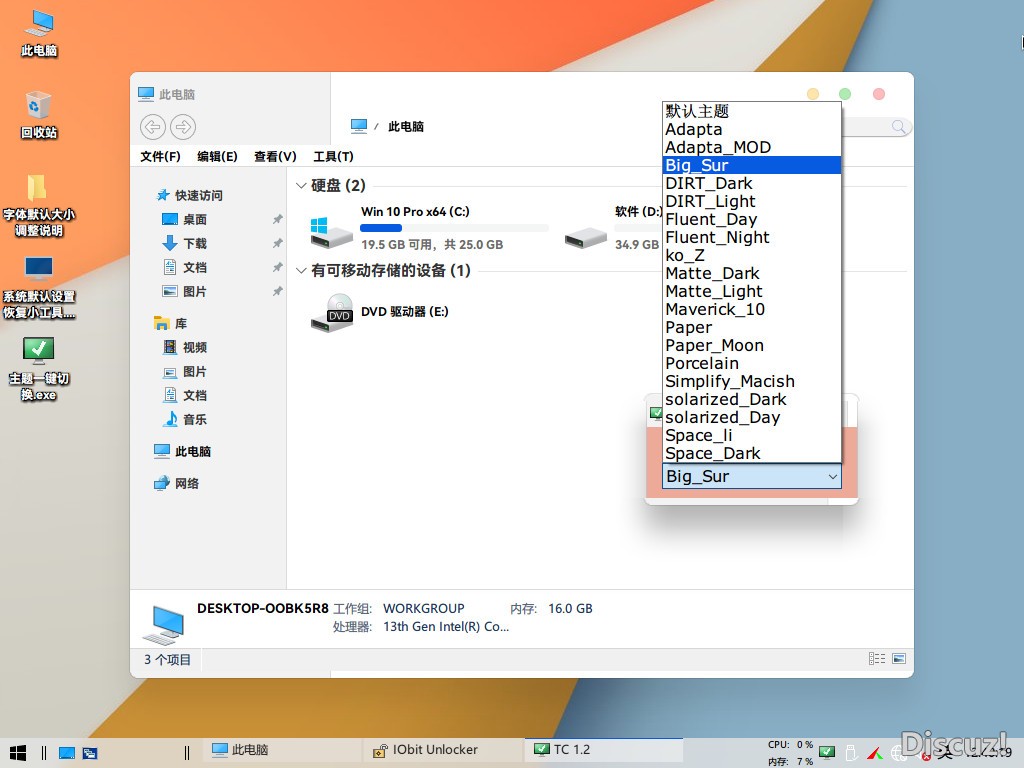1024x768 pixels.
Task: Click the Windows Start button
Action: (18, 752)
